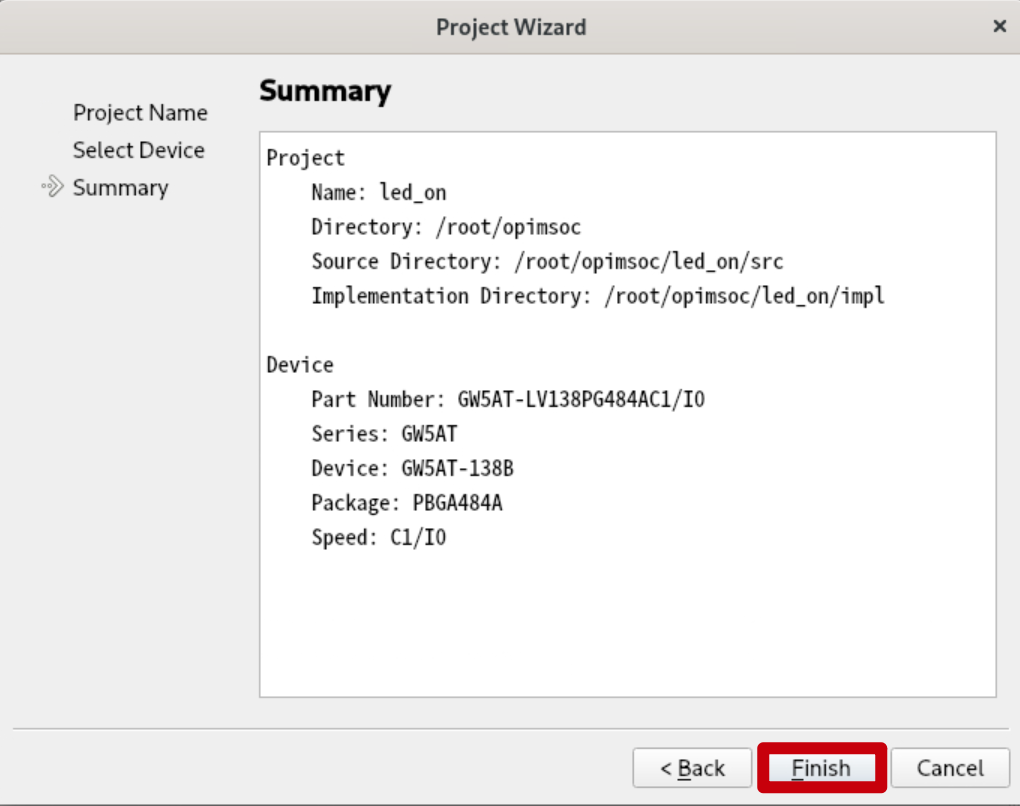Click the 'Device' section heading
Image resolution: width=1020 pixels, height=806 pixels.
[x=300, y=365]
